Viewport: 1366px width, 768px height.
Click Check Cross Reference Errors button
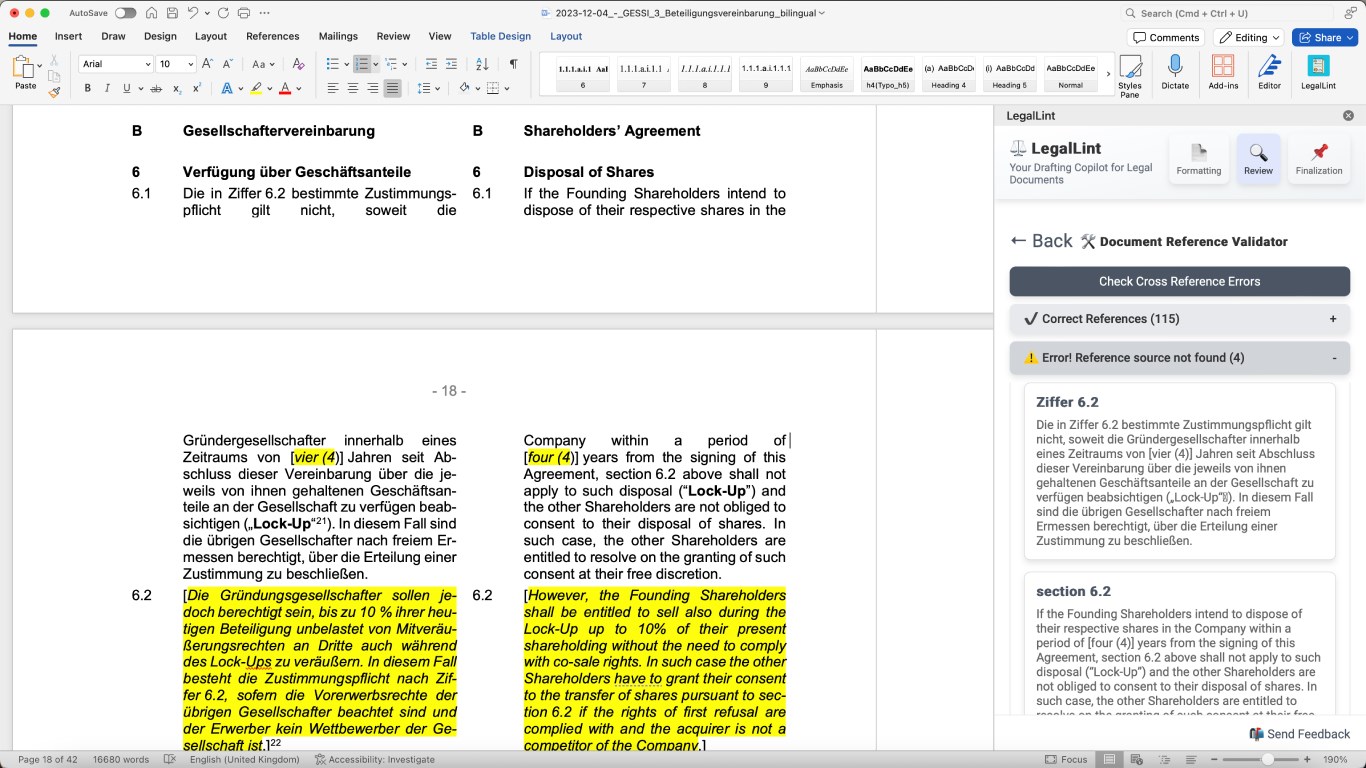(1180, 281)
